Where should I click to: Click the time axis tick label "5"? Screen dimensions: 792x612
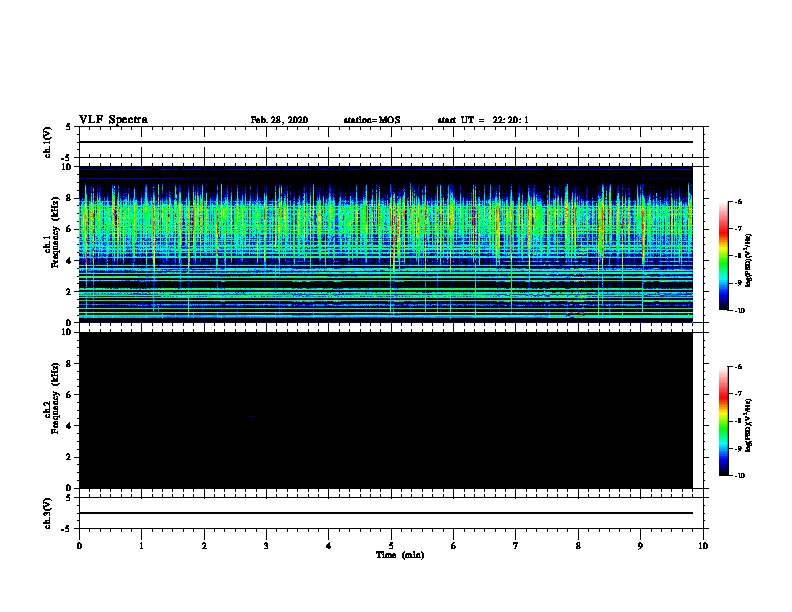pos(391,546)
